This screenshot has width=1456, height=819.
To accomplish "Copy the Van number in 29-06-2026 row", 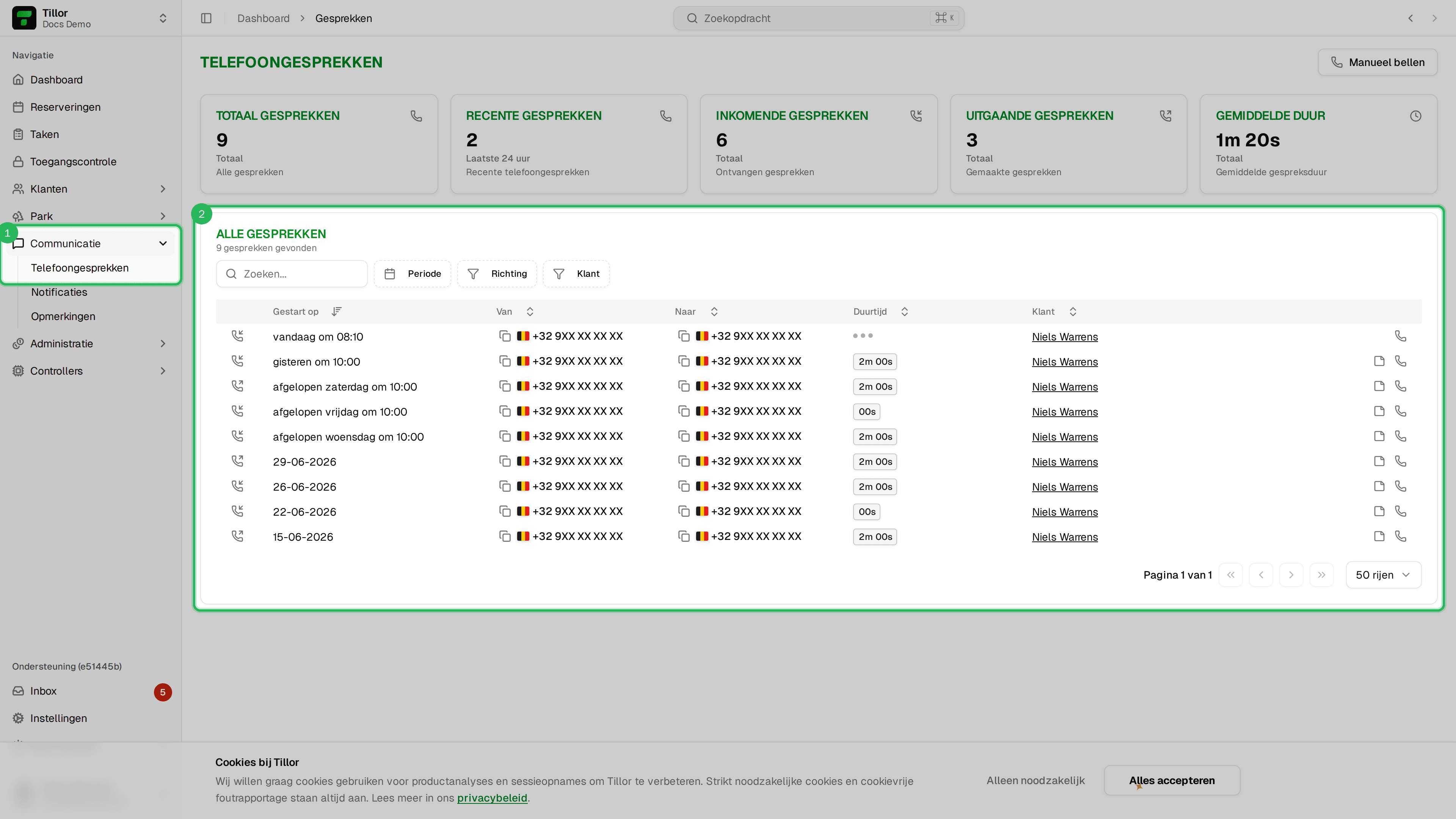I will 505,461.
